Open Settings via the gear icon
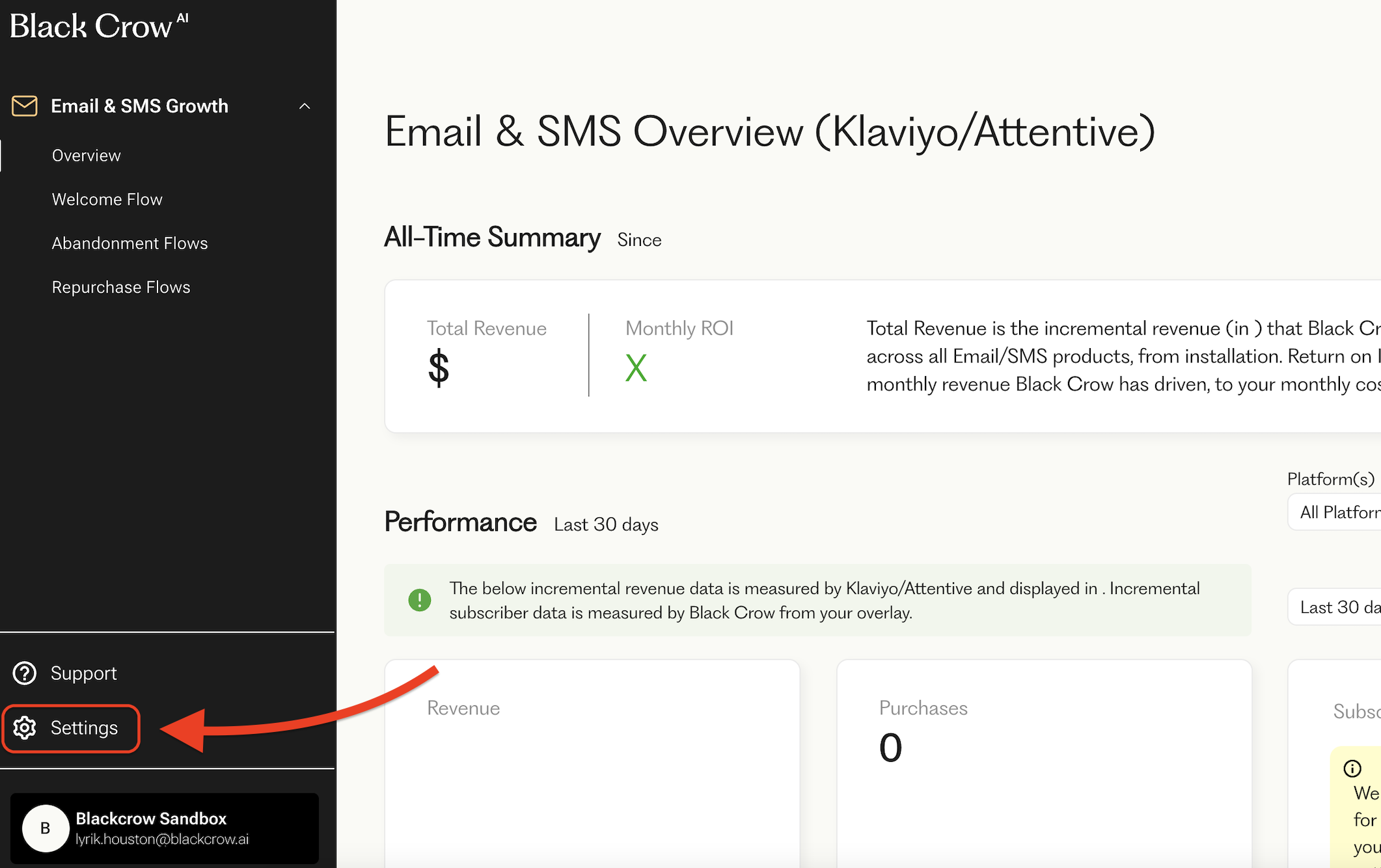The height and width of the screenshot is (868, 1381). [25, 728]
